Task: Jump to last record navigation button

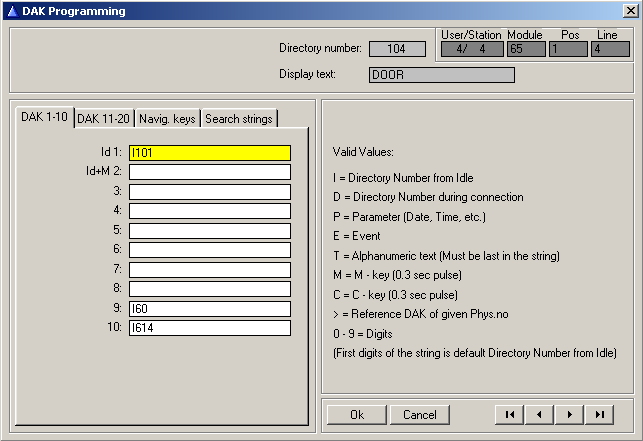Action: 600,414
